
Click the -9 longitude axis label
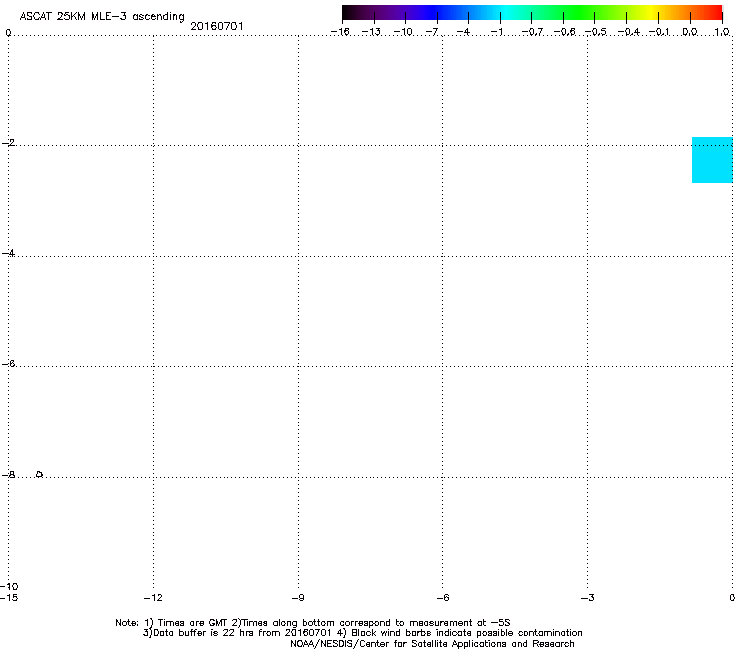click(298, 598)
